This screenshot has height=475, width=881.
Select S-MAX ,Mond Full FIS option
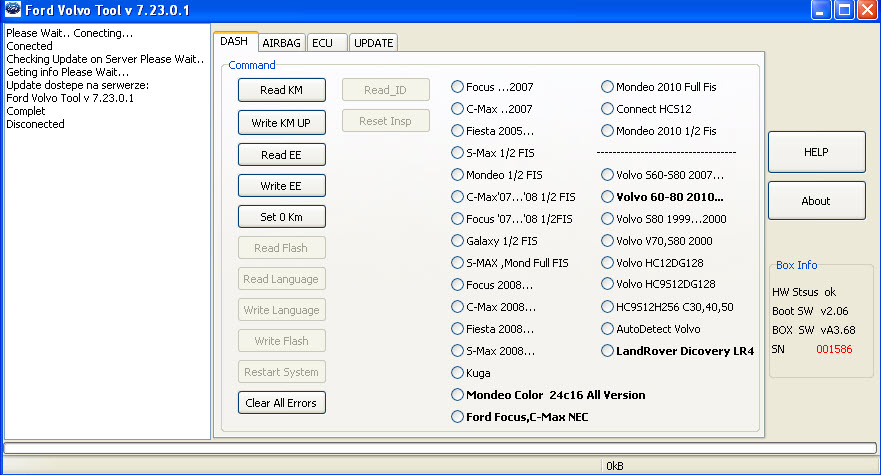coord(510,263)
